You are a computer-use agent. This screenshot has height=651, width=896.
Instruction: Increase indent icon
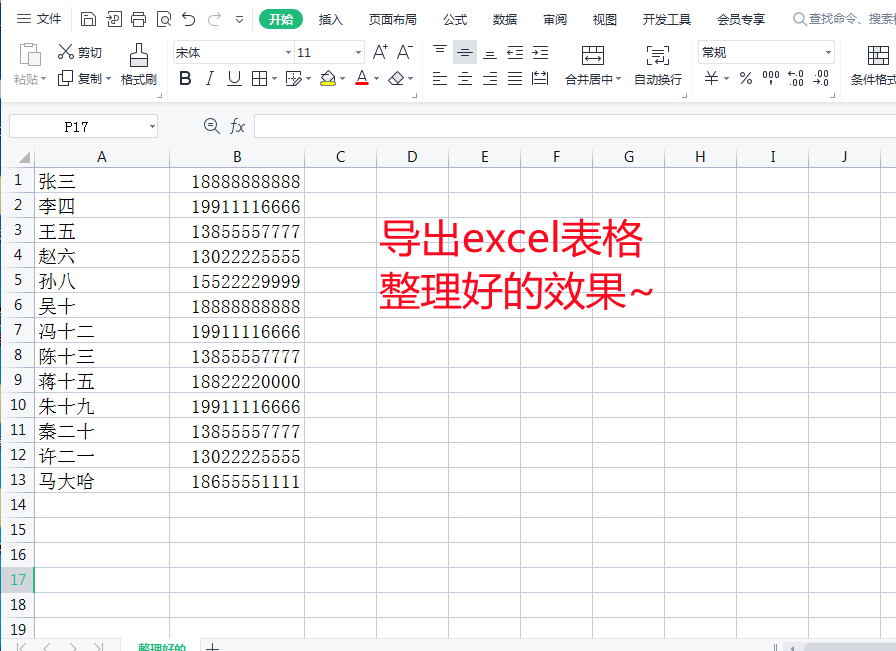tap(540, 53)
